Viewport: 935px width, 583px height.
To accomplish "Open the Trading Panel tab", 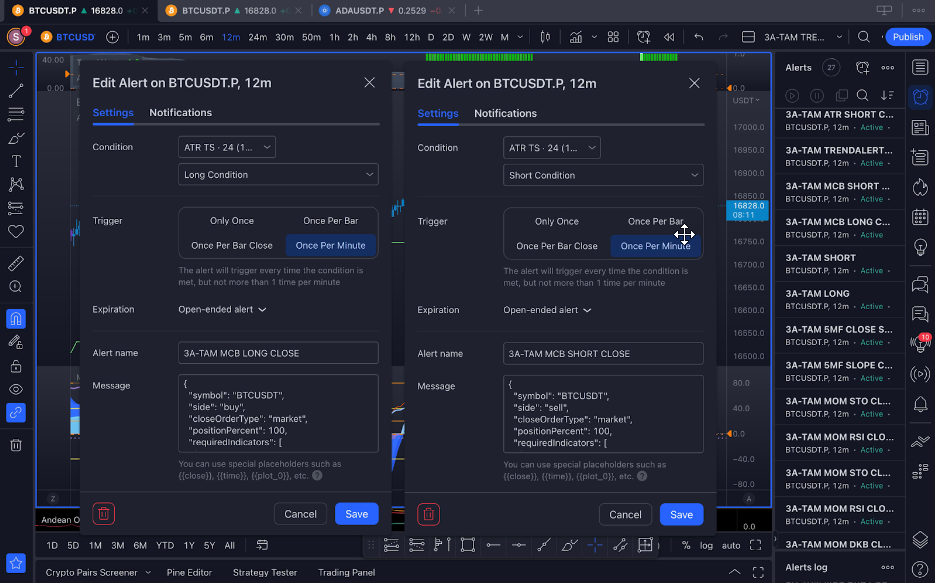I will coord(346,572).
